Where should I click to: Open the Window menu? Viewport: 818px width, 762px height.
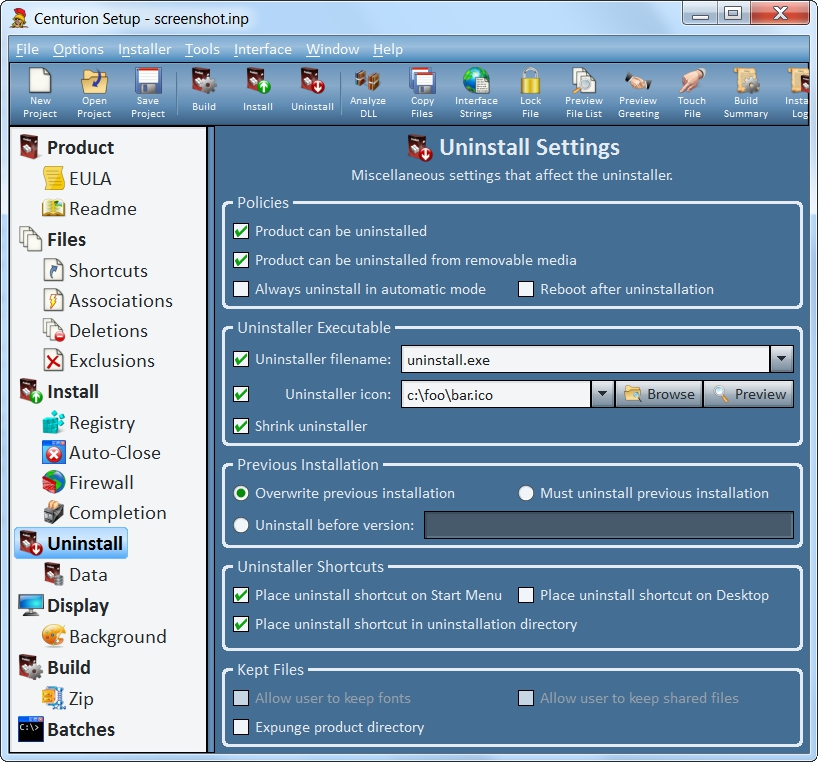332,49
